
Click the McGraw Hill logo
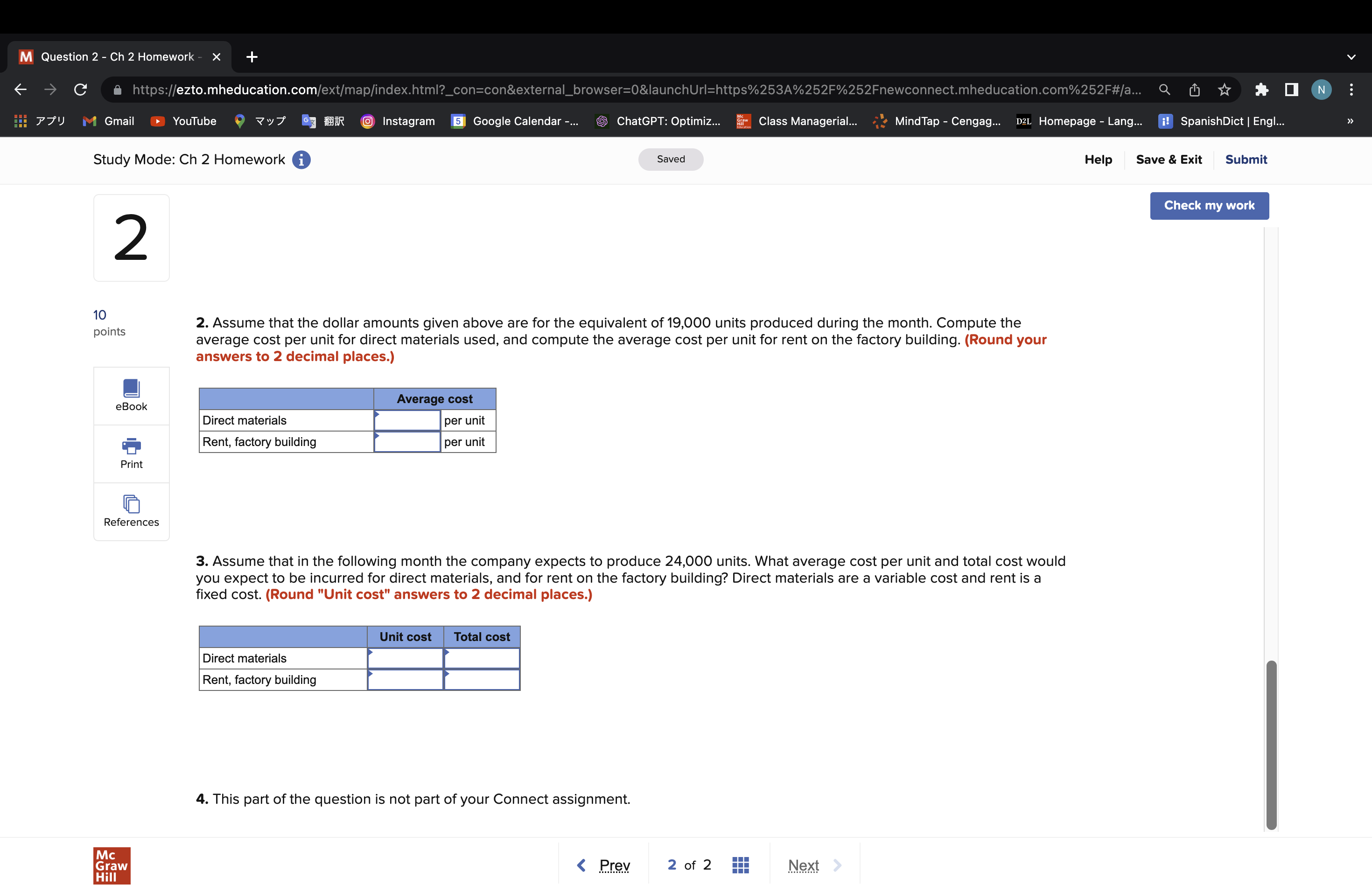point(112,865)
